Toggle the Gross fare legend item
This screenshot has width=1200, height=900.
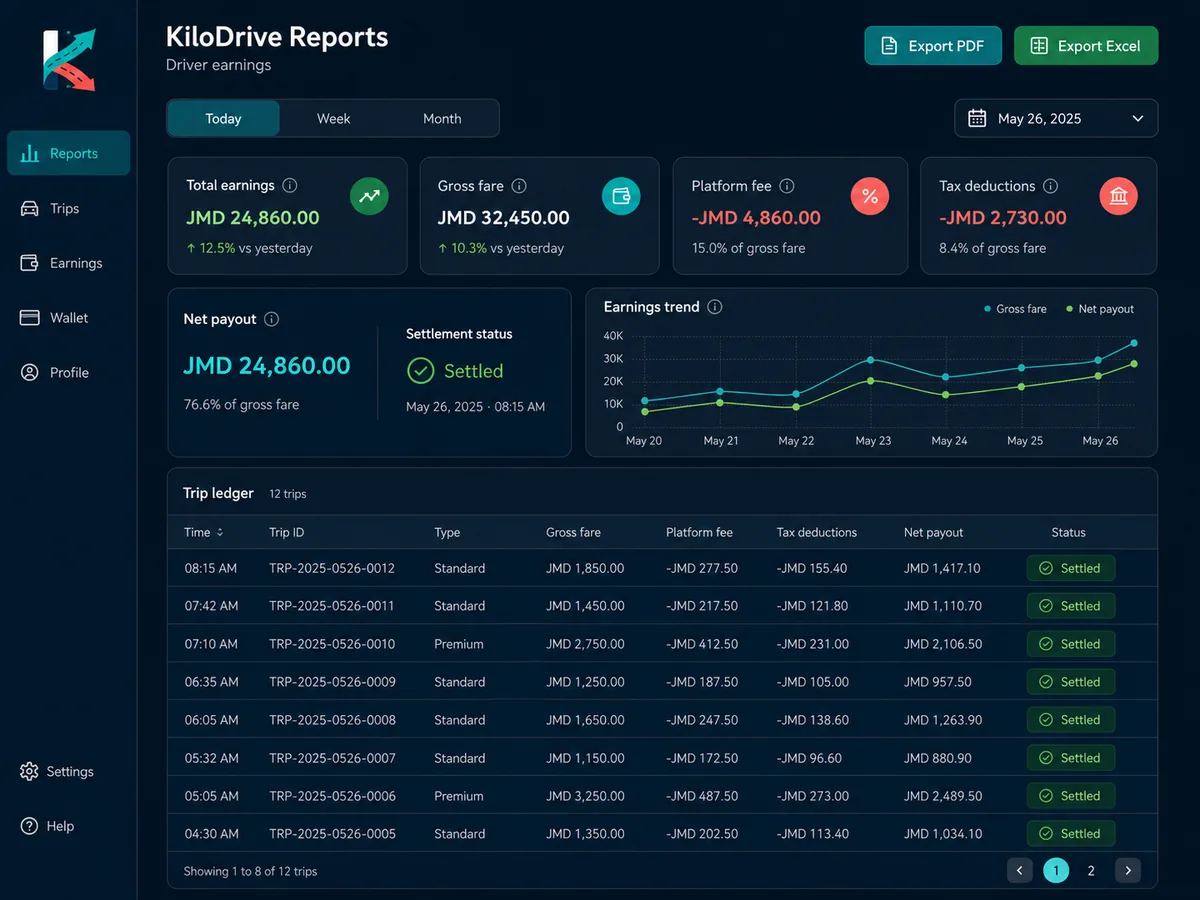tap(1015, 309)
